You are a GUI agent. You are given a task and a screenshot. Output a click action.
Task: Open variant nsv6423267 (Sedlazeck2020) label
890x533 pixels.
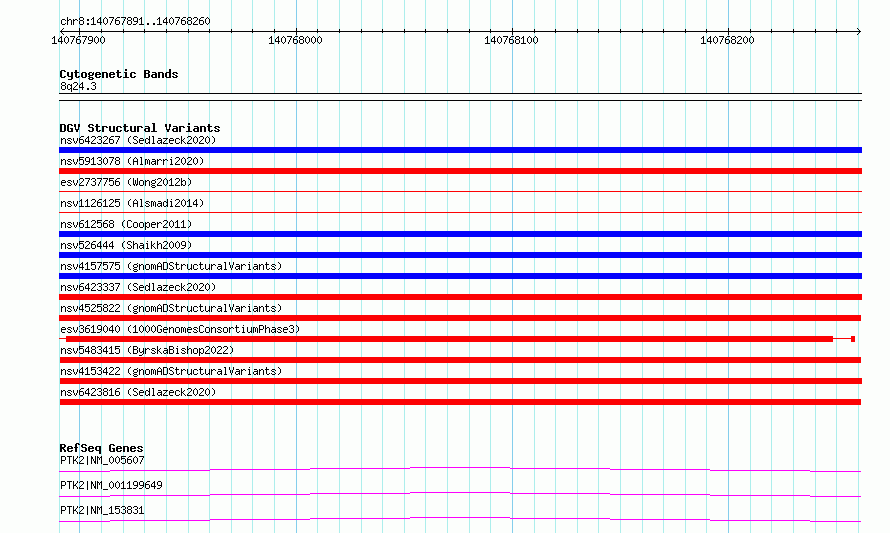pos(138,140)
